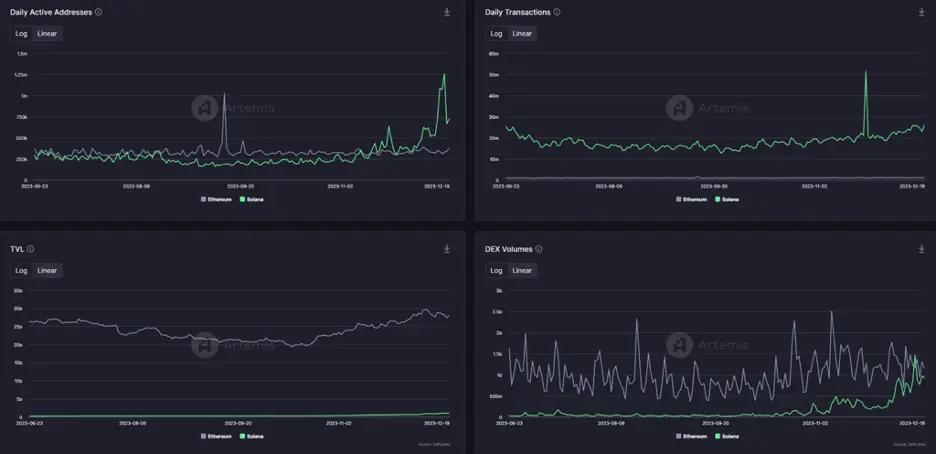Select Linear scale on TVL chart
This screenshot has height=454, width=936.
[47, 270]
